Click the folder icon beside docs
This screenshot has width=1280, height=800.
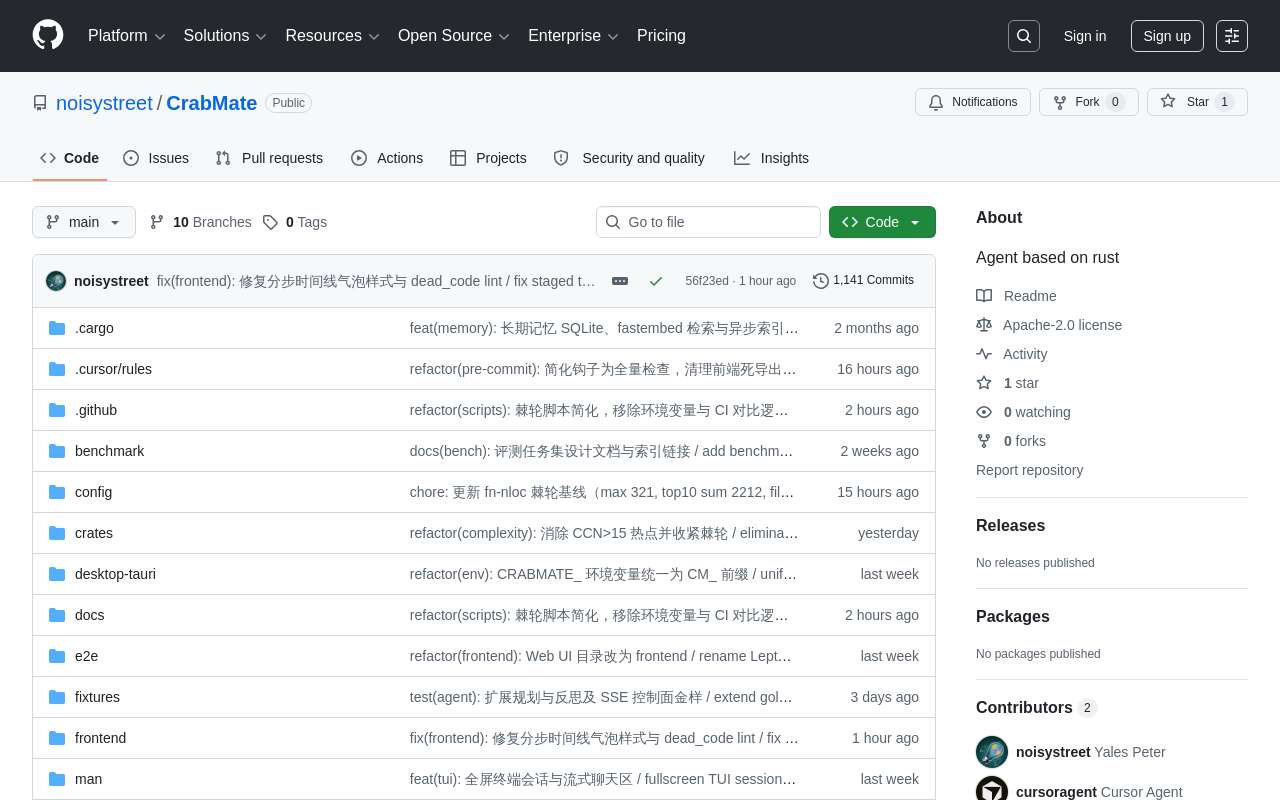pos(57,615)
